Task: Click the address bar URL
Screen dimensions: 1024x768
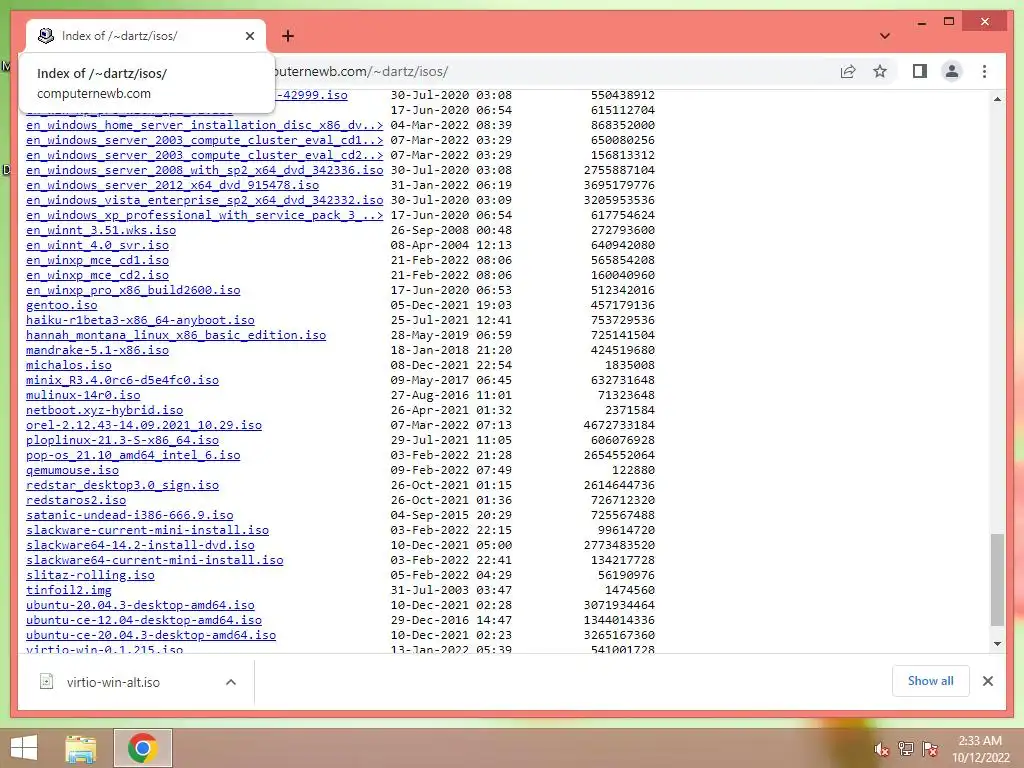Action: click(360, 72)
